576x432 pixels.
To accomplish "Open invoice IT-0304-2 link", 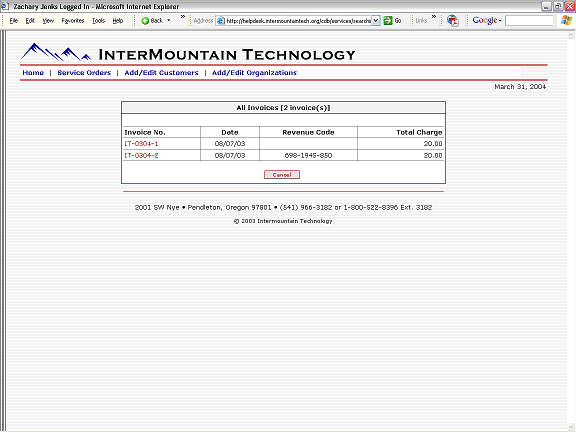I will [x=141, y=155].
